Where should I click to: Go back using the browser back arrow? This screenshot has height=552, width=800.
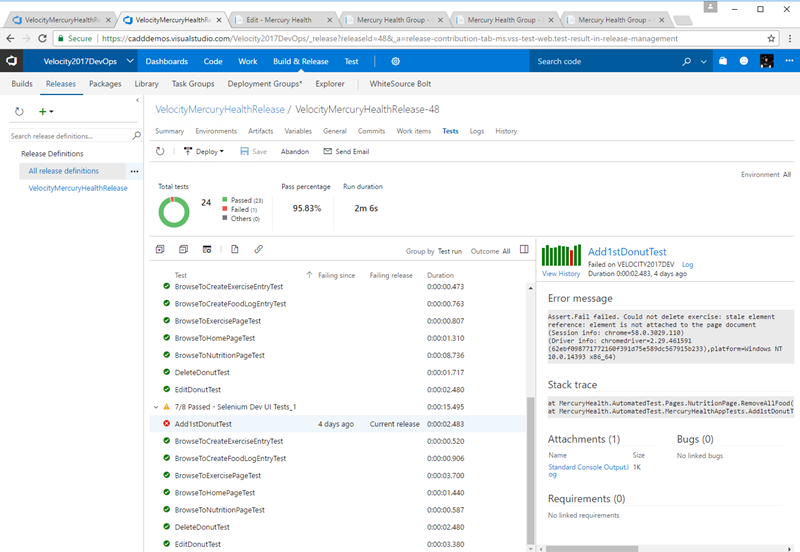tap(10, 38)
